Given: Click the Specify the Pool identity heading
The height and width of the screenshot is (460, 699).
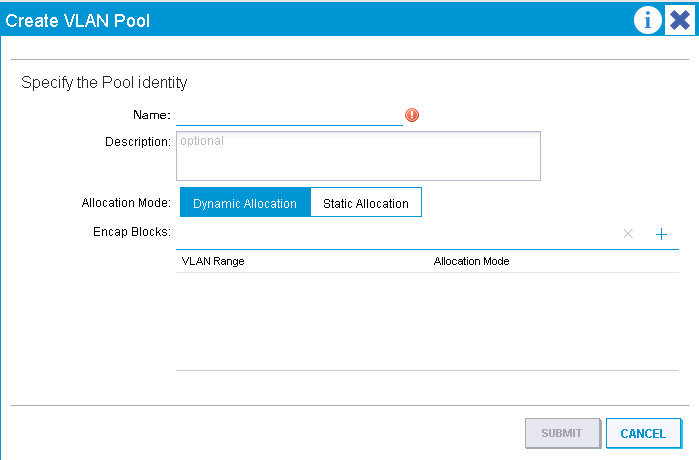Looking at the screenshot, I should [x=104, y=82].
